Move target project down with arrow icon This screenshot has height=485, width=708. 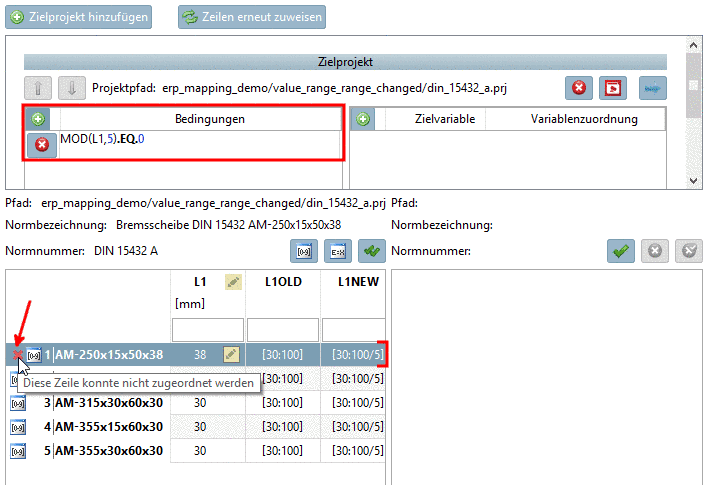pyautogui.click(x=72, y=88)
